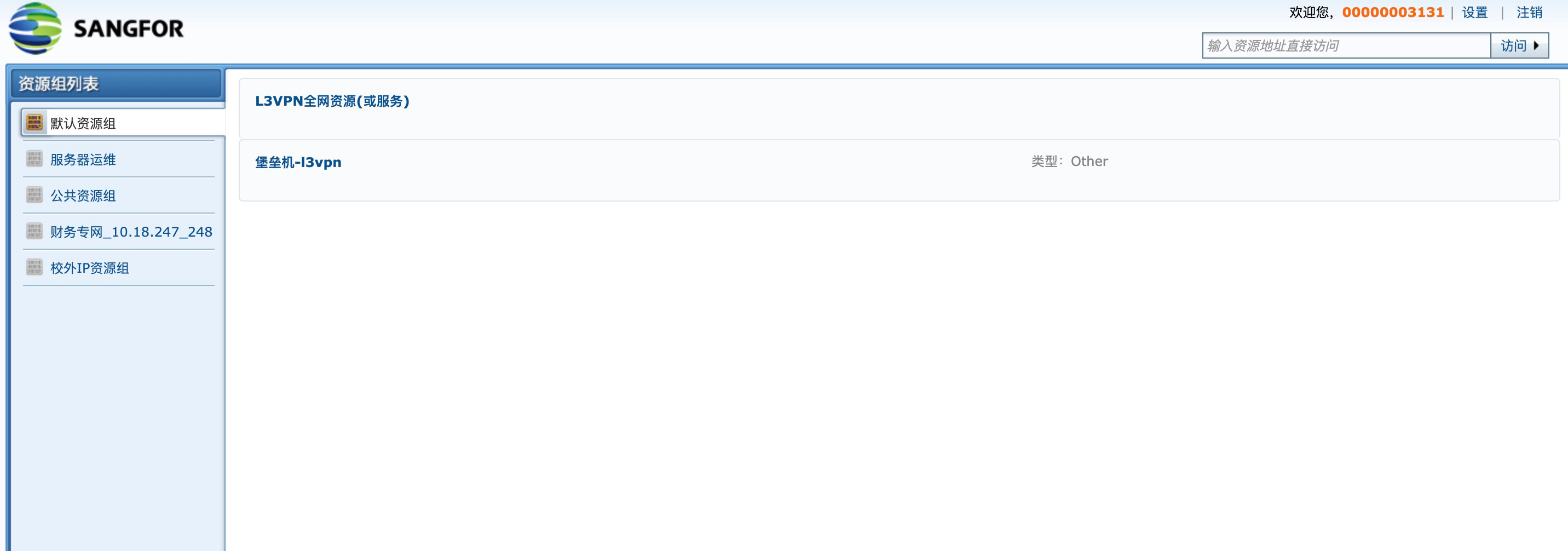Click the 资源组列表 panel header
Viewport: 1568px width, 551px height.
coord(116,83)
